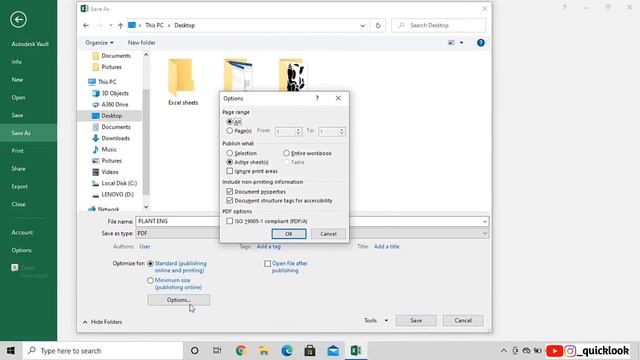
Task: Choose Selection under Publish what
Action: (x=230, y=153)
